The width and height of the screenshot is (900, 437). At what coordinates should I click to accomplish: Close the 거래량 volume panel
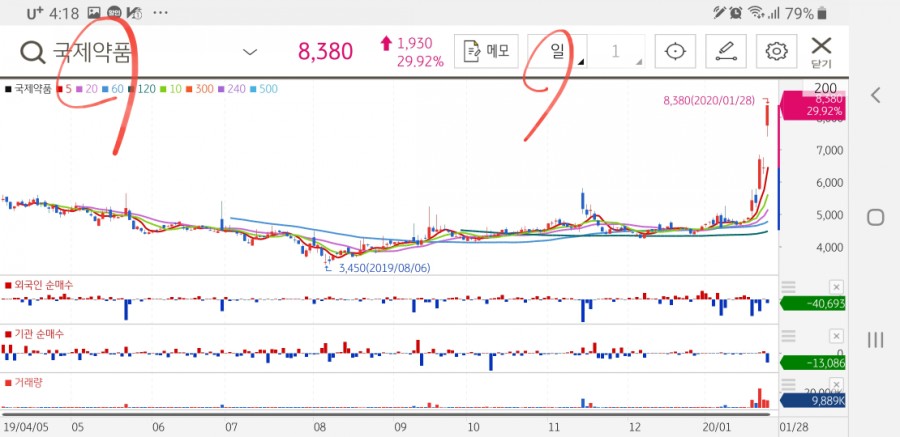click(x=836, y=385)
